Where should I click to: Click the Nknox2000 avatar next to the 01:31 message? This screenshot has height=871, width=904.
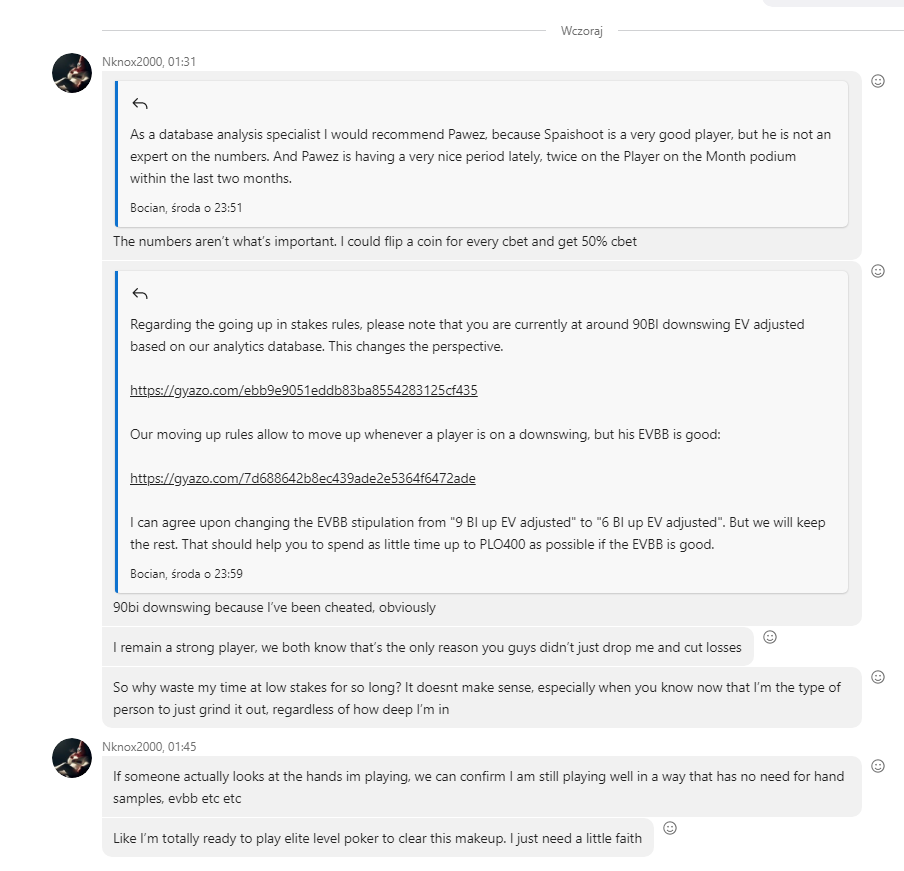(72, 72)
